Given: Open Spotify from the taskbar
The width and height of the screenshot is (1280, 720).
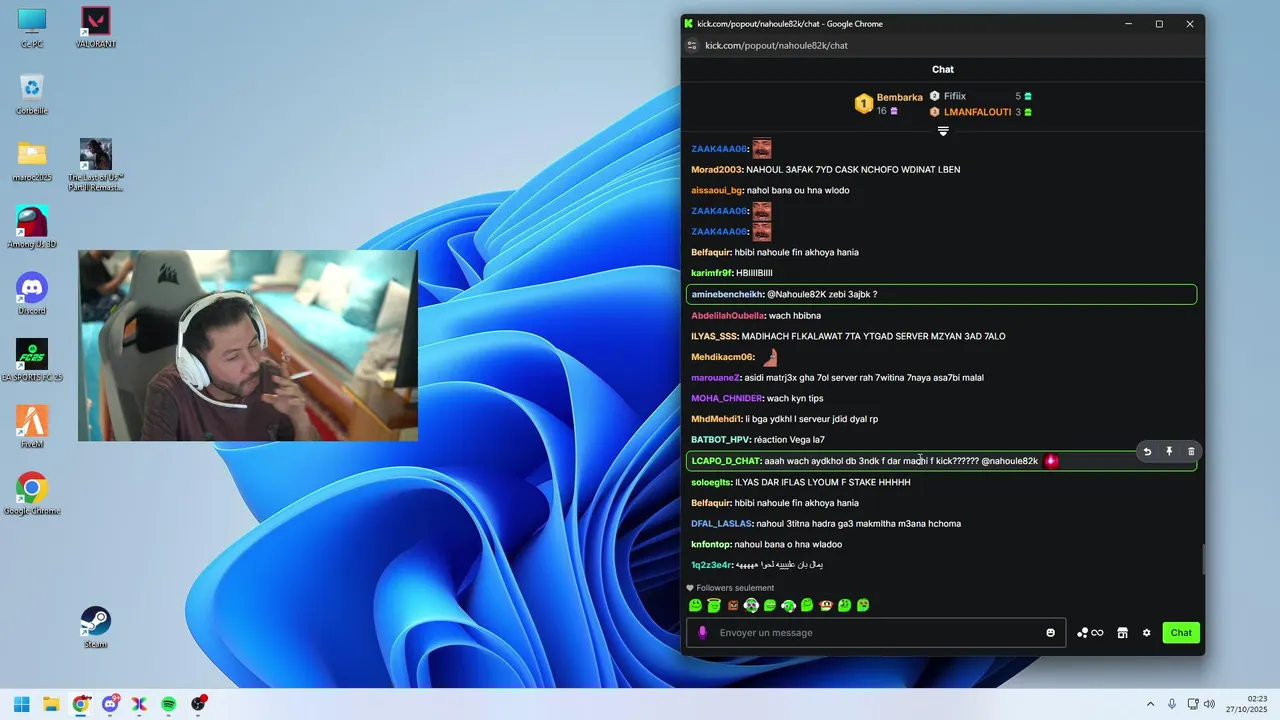Looking at the screenshot, I should point(169,704).
